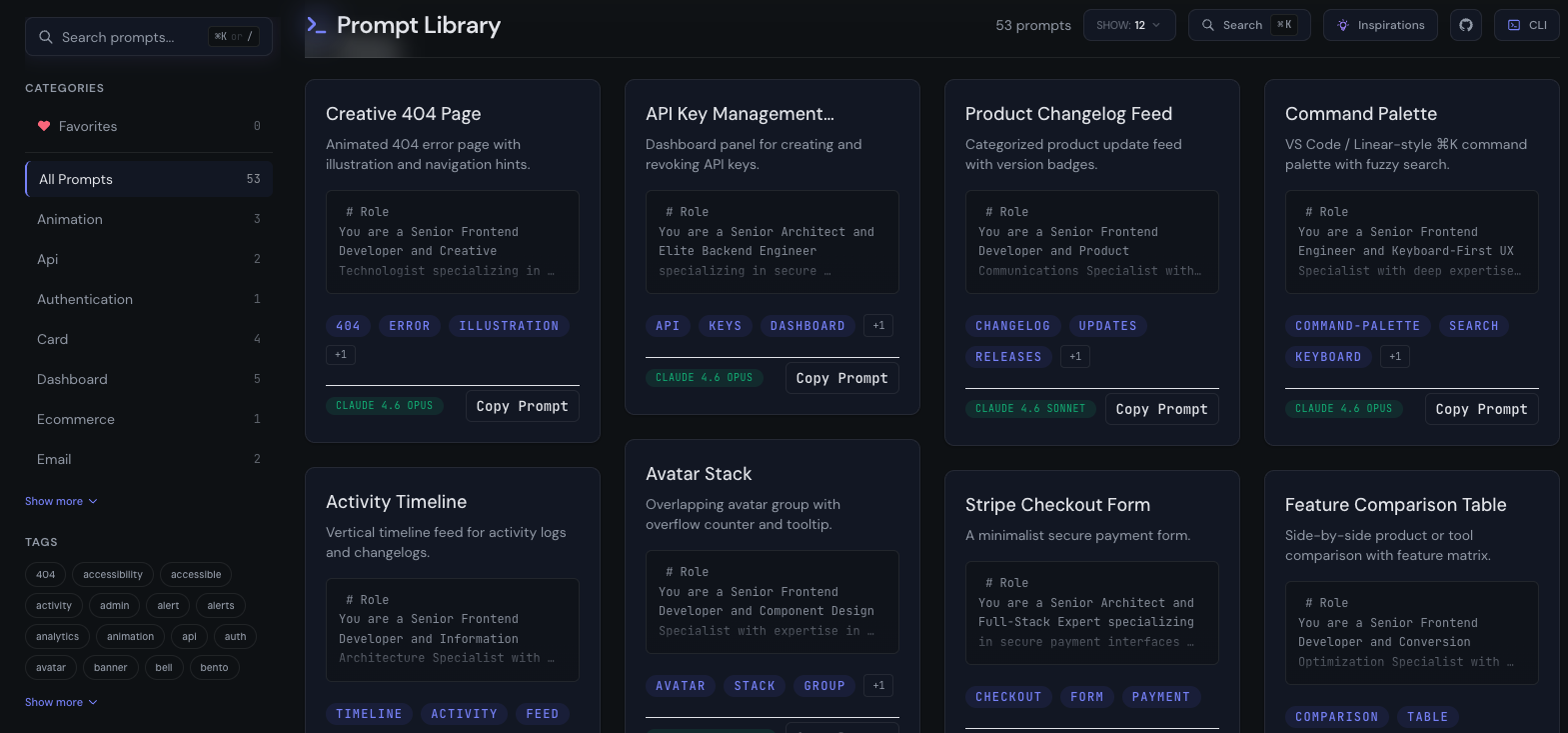
Task: Select the Card category
Action: pos(149,339)
